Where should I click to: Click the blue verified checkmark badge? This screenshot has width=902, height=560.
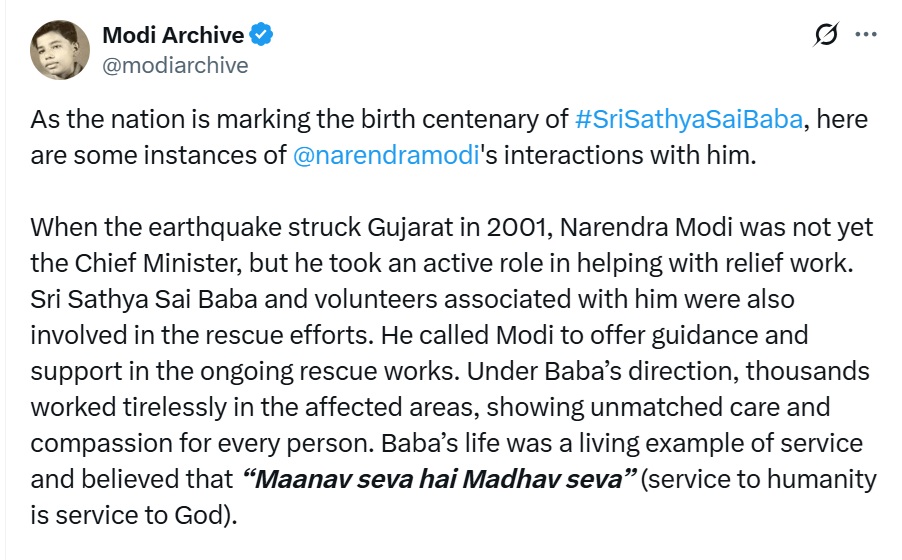tap(262, 35)
